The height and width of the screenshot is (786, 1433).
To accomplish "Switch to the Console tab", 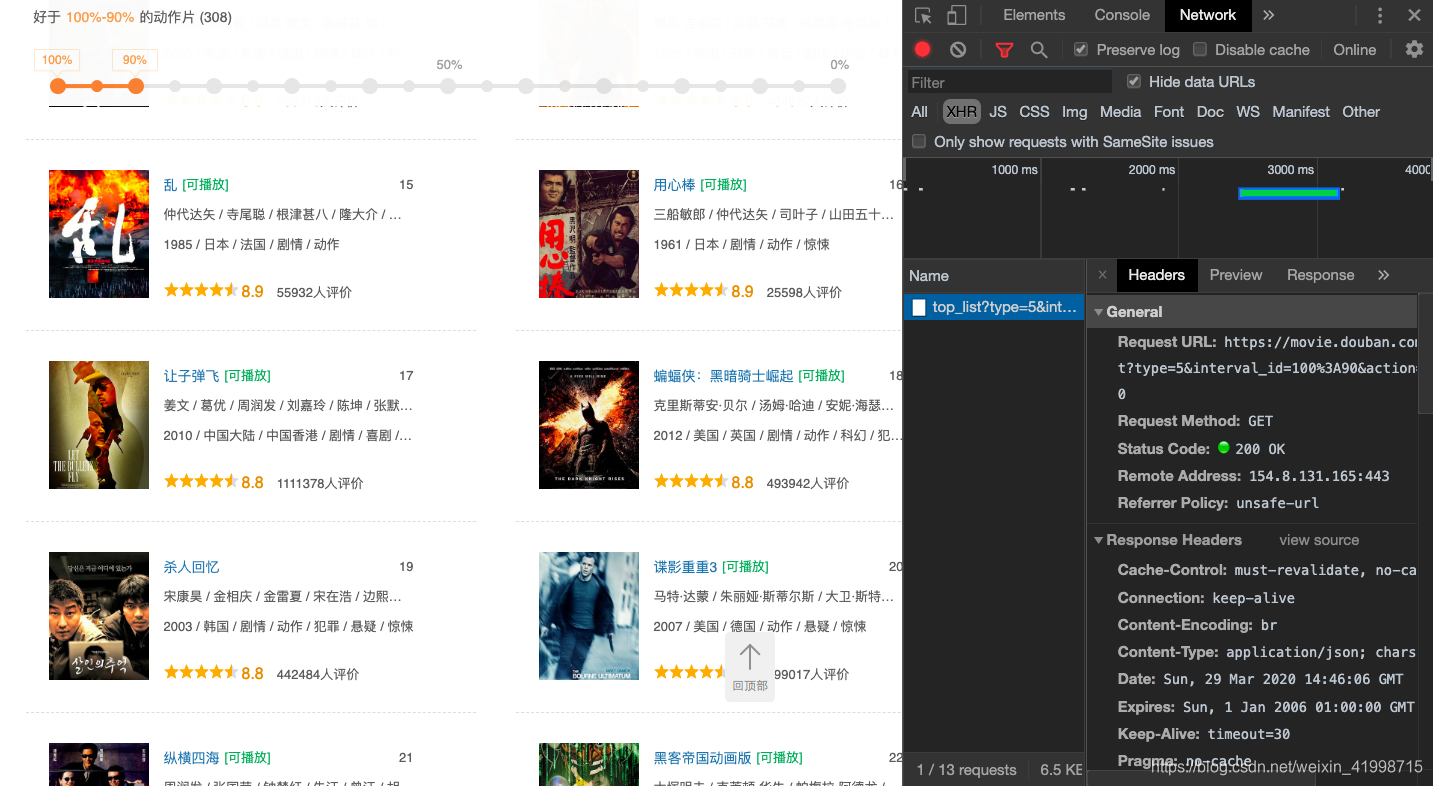I will click(1122, 15).
